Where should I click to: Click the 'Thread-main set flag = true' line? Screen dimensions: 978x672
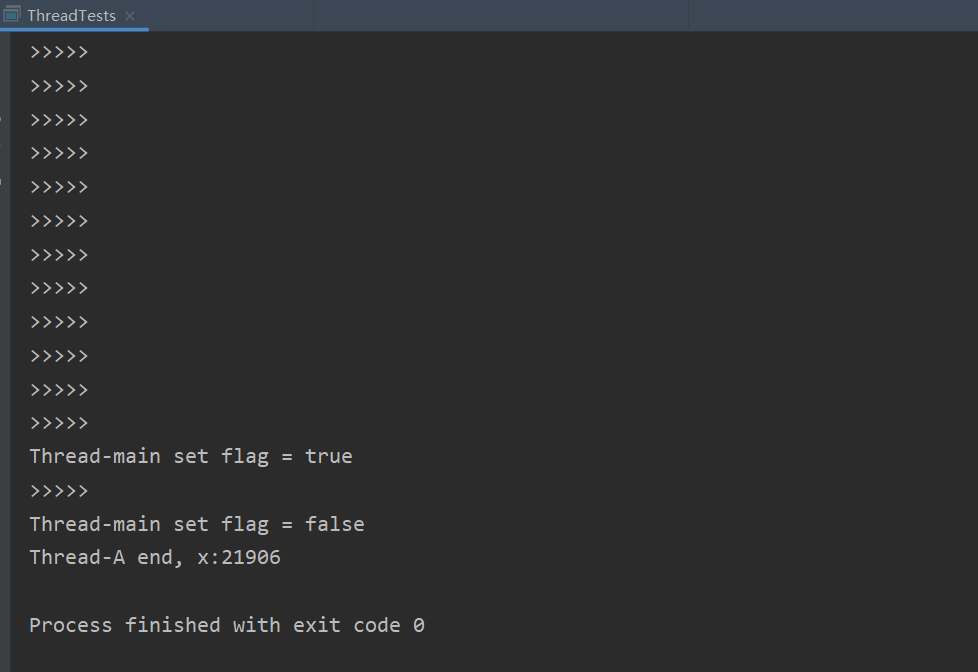point(191,457)
